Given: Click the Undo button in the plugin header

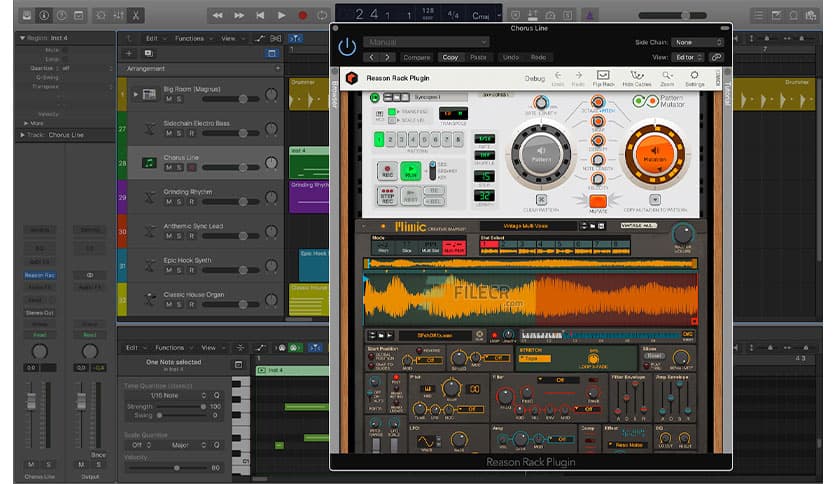Looking at the screenshot, I should [x=511, y=57].
